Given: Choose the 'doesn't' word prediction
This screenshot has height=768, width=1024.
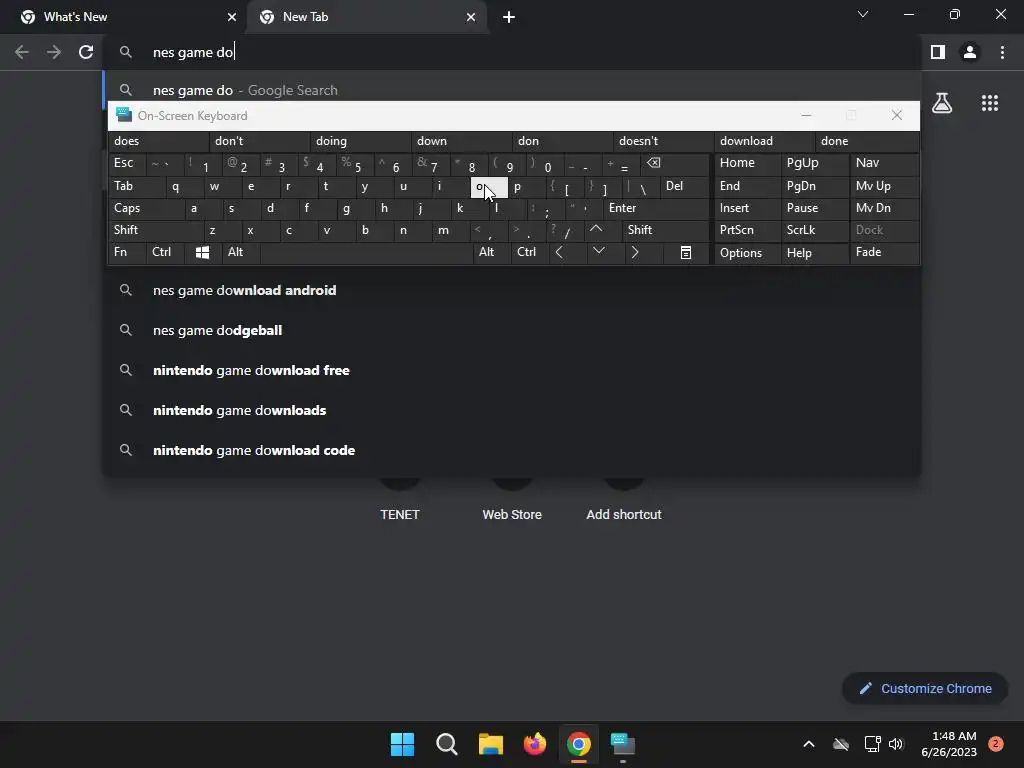Looking at the screenshot, I should click(x=664, y=141).
